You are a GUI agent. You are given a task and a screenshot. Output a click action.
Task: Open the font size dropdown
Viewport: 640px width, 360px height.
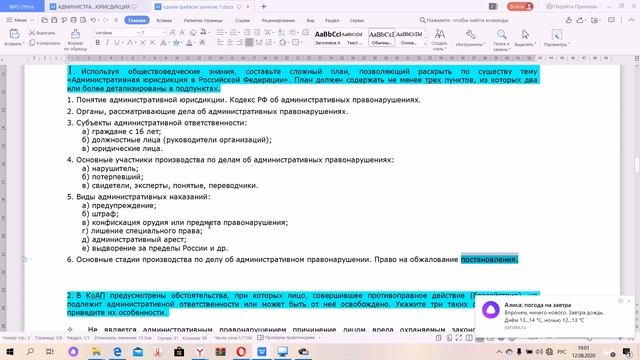164,33
